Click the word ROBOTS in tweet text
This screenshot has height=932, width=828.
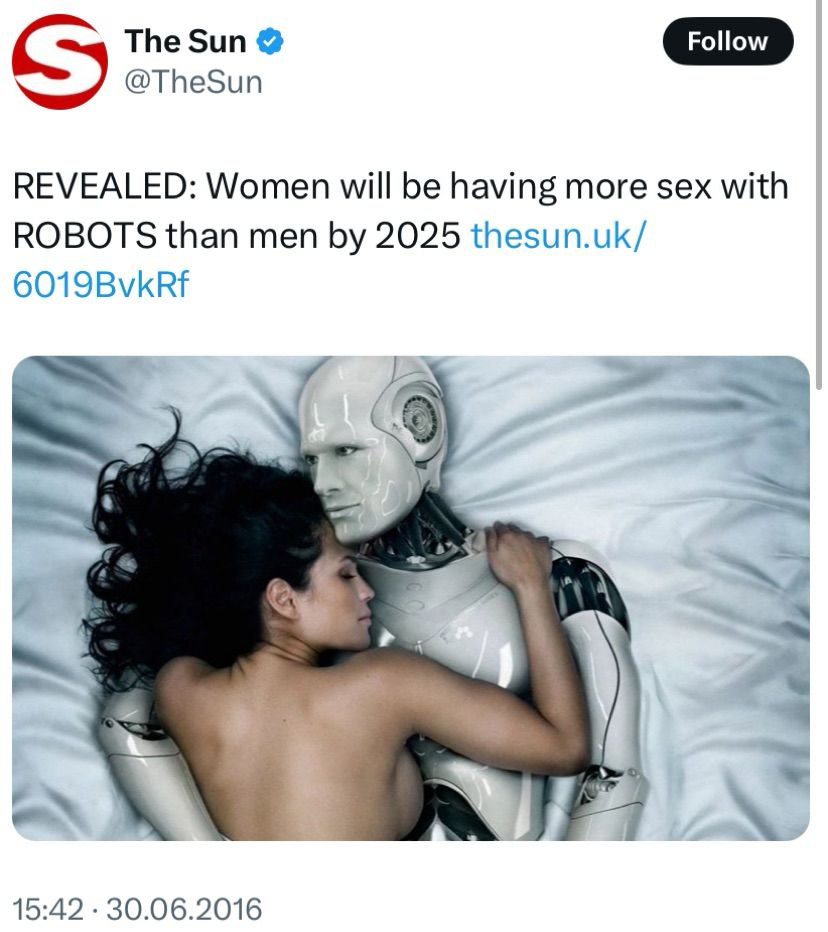(x=85, y=236)
